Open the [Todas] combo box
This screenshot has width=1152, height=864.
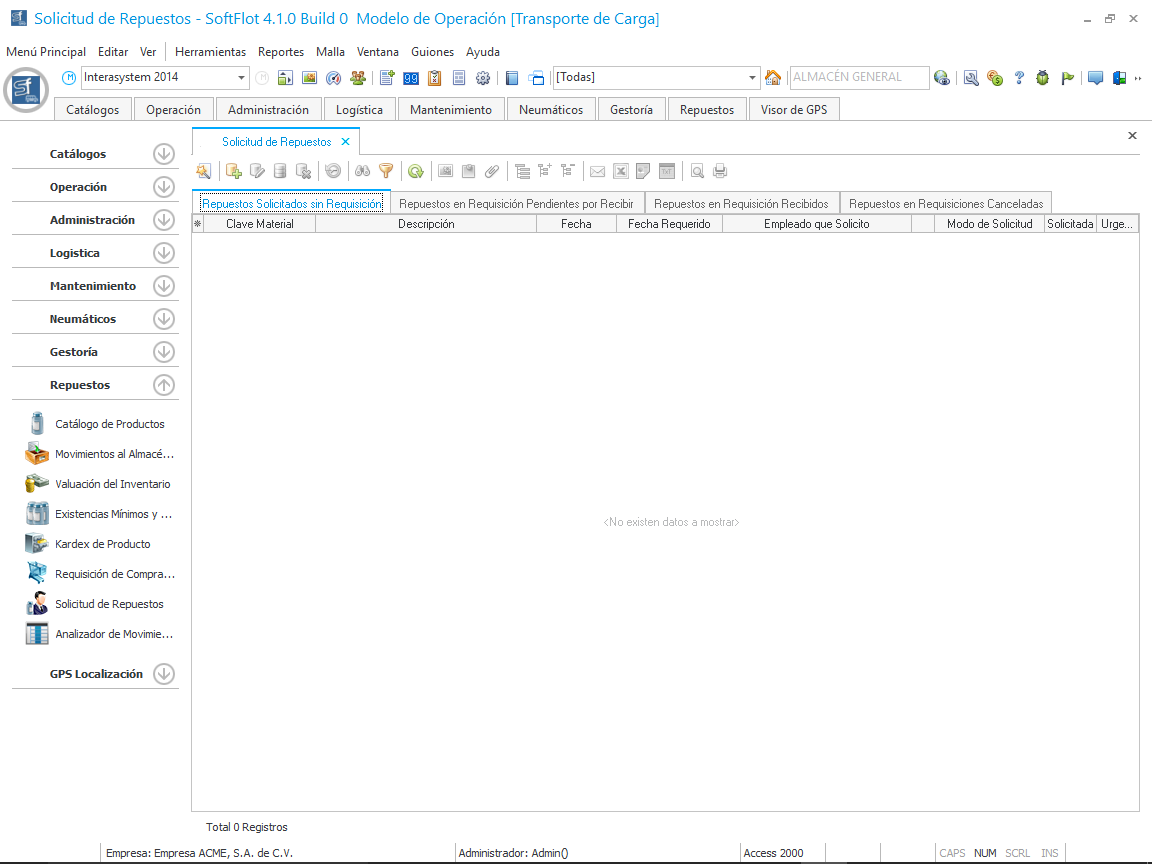click(x=753, y=78)
